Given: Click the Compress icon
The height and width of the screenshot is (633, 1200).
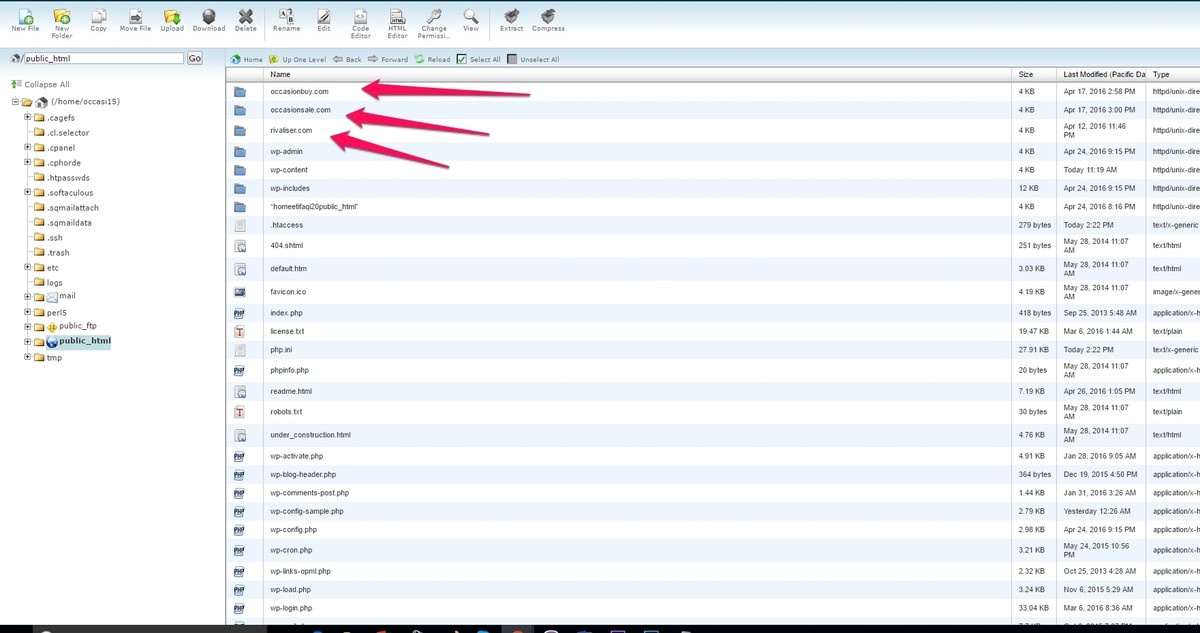Looking at the screenshot, I should click(547, 19).
